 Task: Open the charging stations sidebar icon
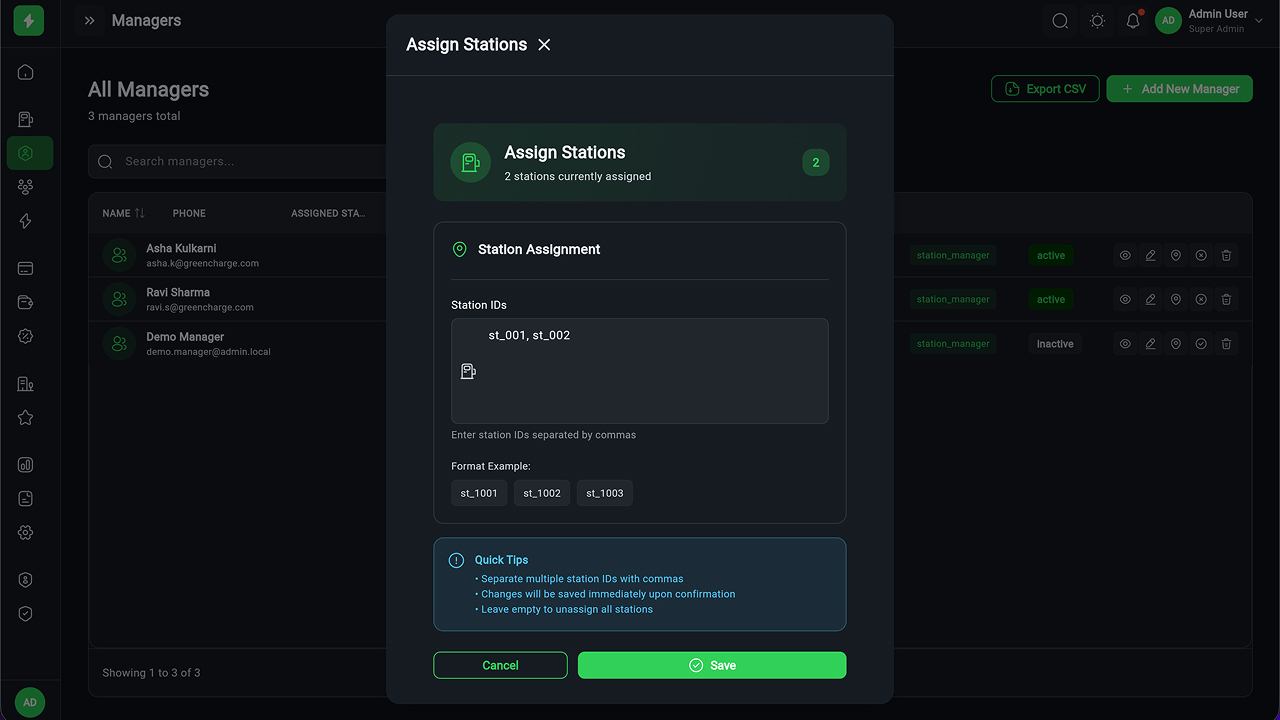click(26, 120)
